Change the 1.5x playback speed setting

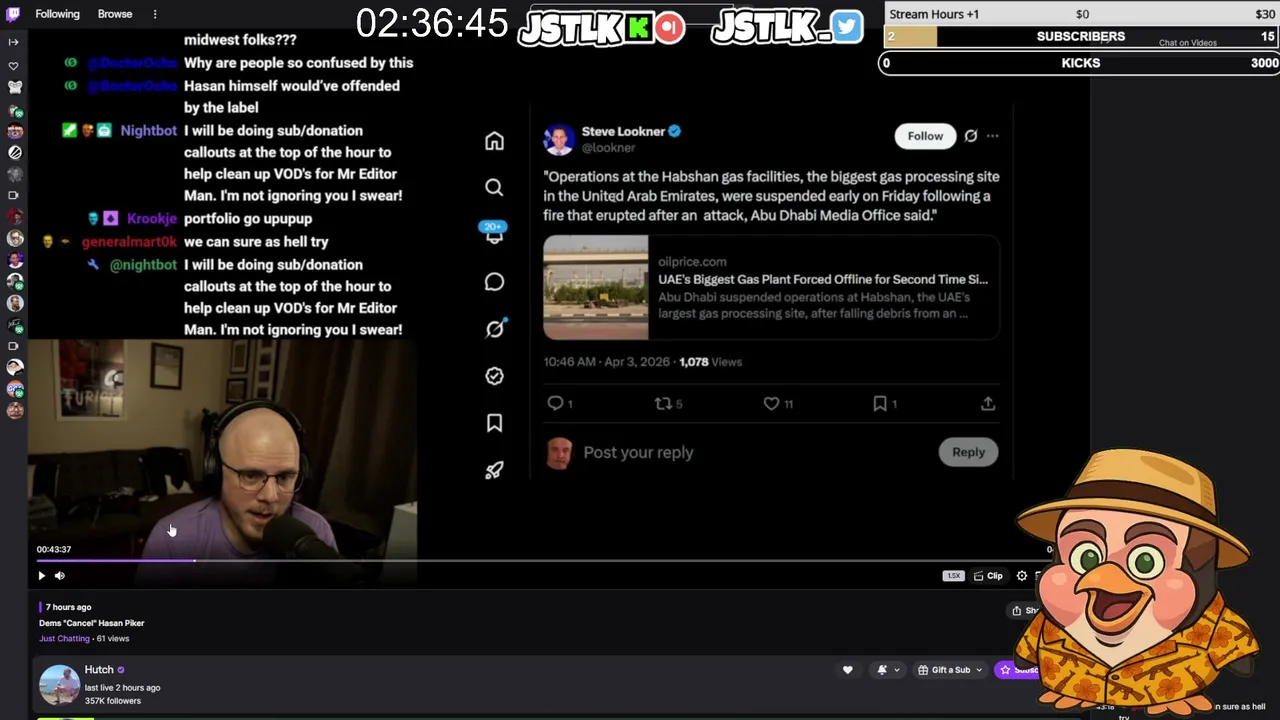[953, 576]
